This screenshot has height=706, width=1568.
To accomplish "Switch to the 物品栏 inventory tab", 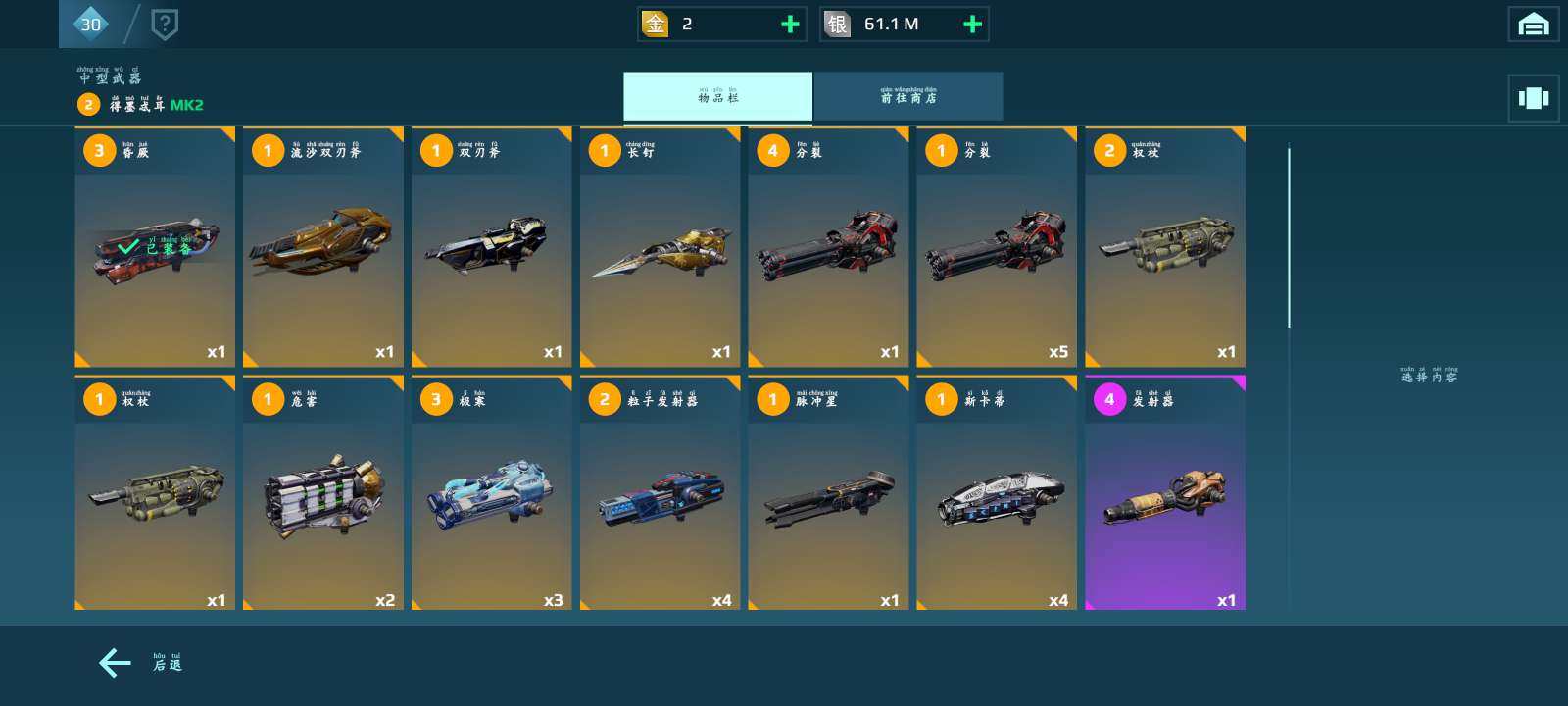I will (717, 96).
